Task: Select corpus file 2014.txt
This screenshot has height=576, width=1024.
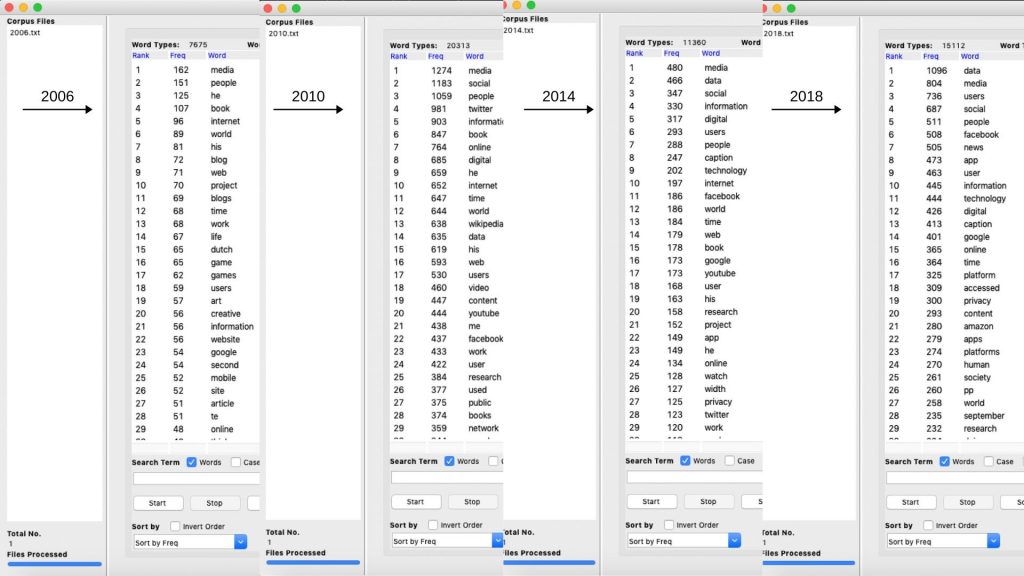Action: click(x=519, y=31)
